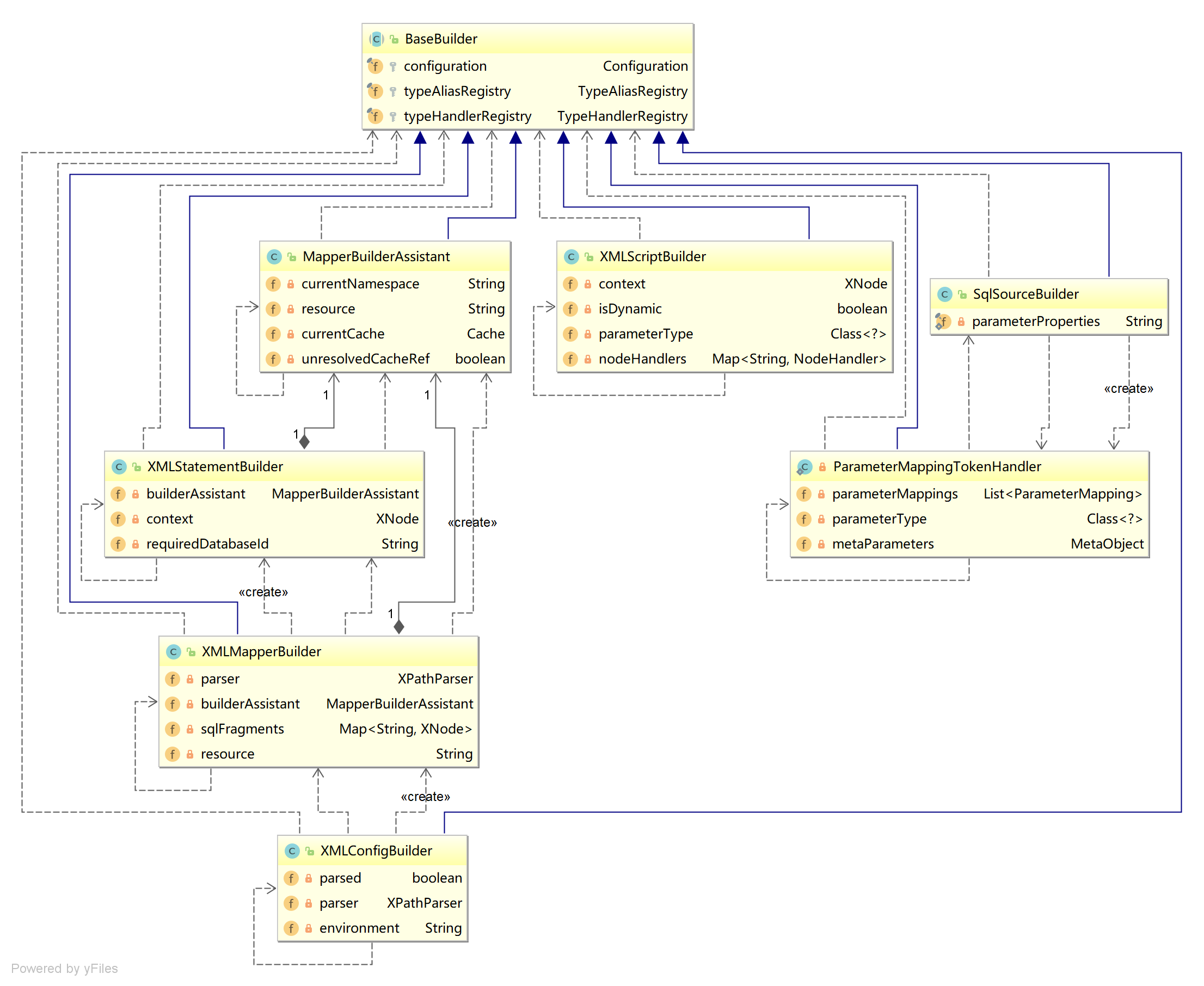Select the XMLStatementBuilder class title
The image size is (1204, 986).
[215, 467]
